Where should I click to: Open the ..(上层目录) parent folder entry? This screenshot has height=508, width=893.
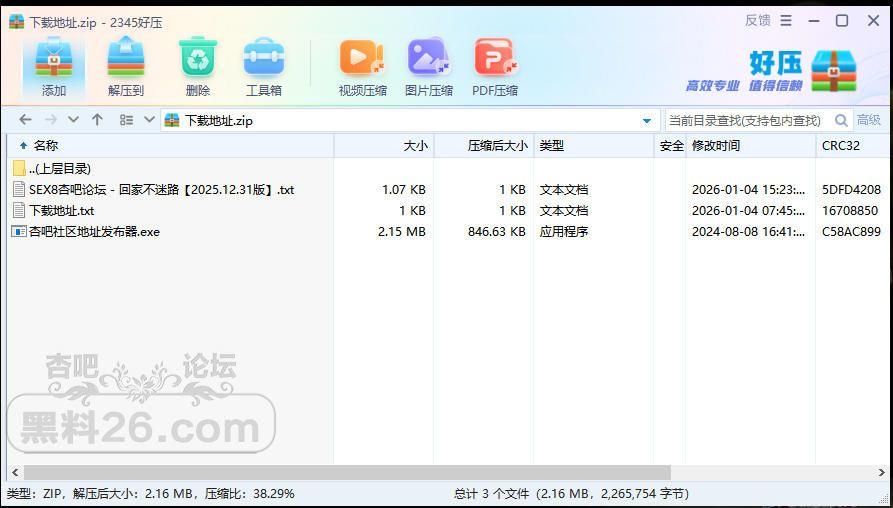click(59, 169)
